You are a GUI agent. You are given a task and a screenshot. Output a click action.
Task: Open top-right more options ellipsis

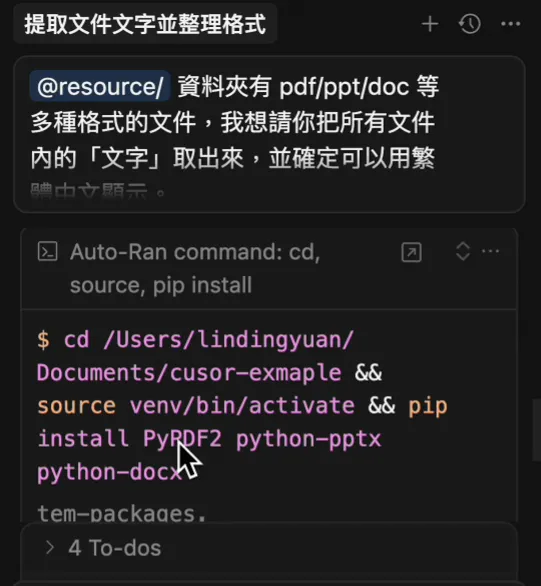coord(510,24)
